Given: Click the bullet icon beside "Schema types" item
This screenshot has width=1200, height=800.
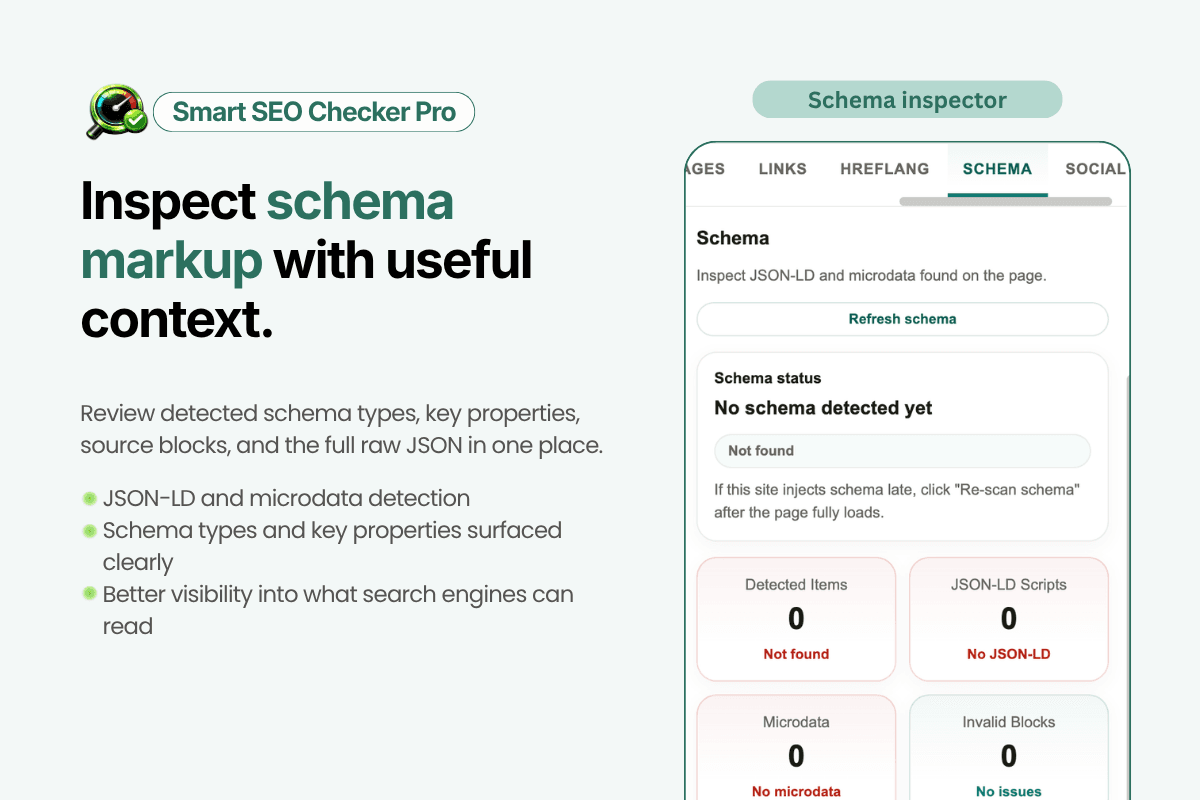Looking at the screenshot, I should (x=91, y=529).
